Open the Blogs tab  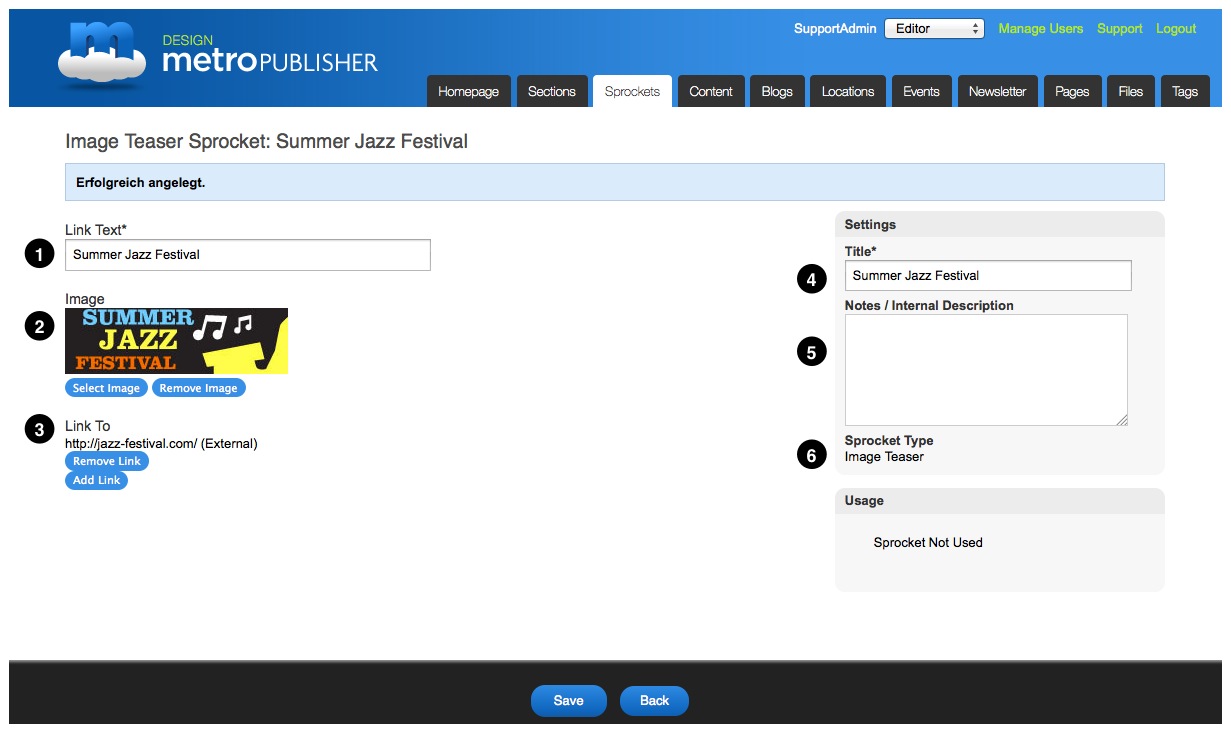tap(777, 91)
